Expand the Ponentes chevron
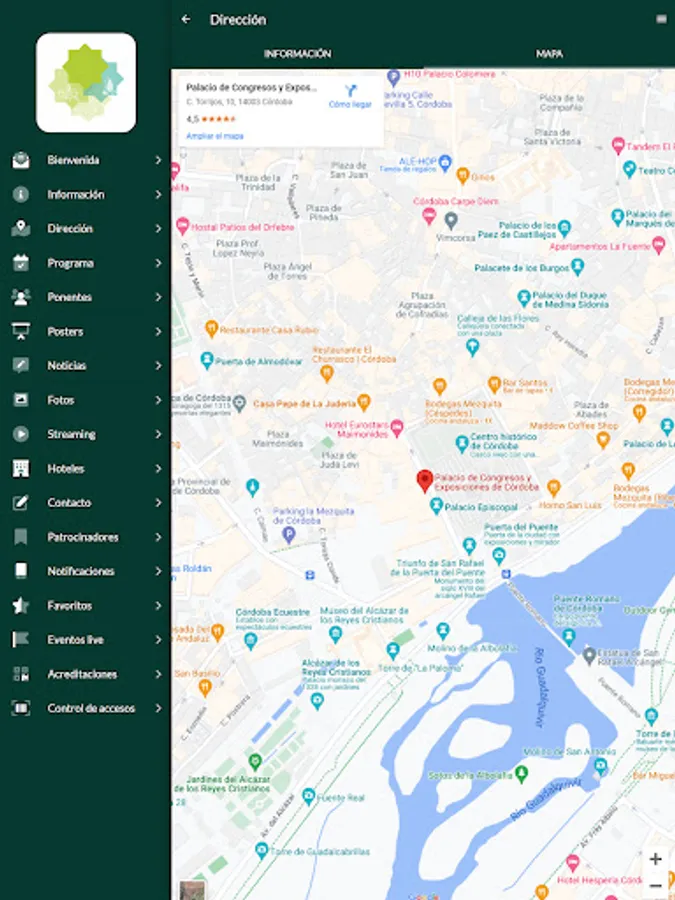Screen dimensions: 675x900 click(158, 297)
